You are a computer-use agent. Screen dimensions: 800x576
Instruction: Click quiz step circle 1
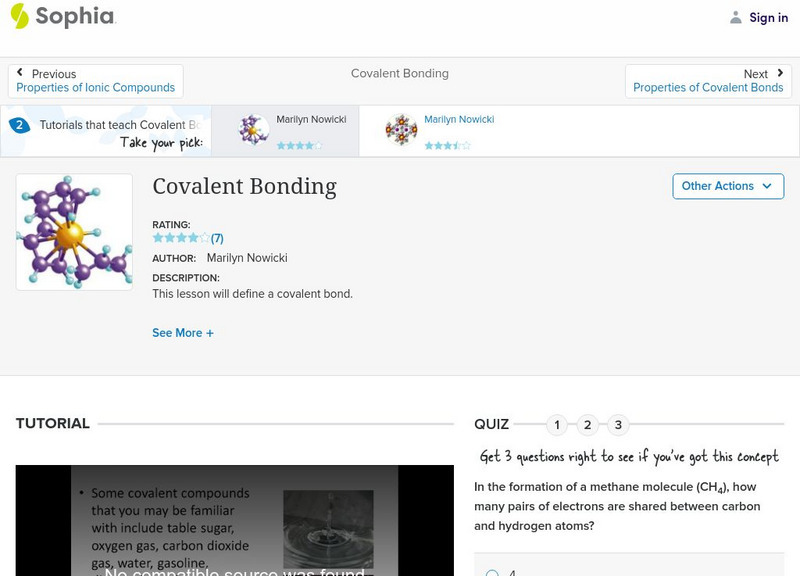point(556,424)
